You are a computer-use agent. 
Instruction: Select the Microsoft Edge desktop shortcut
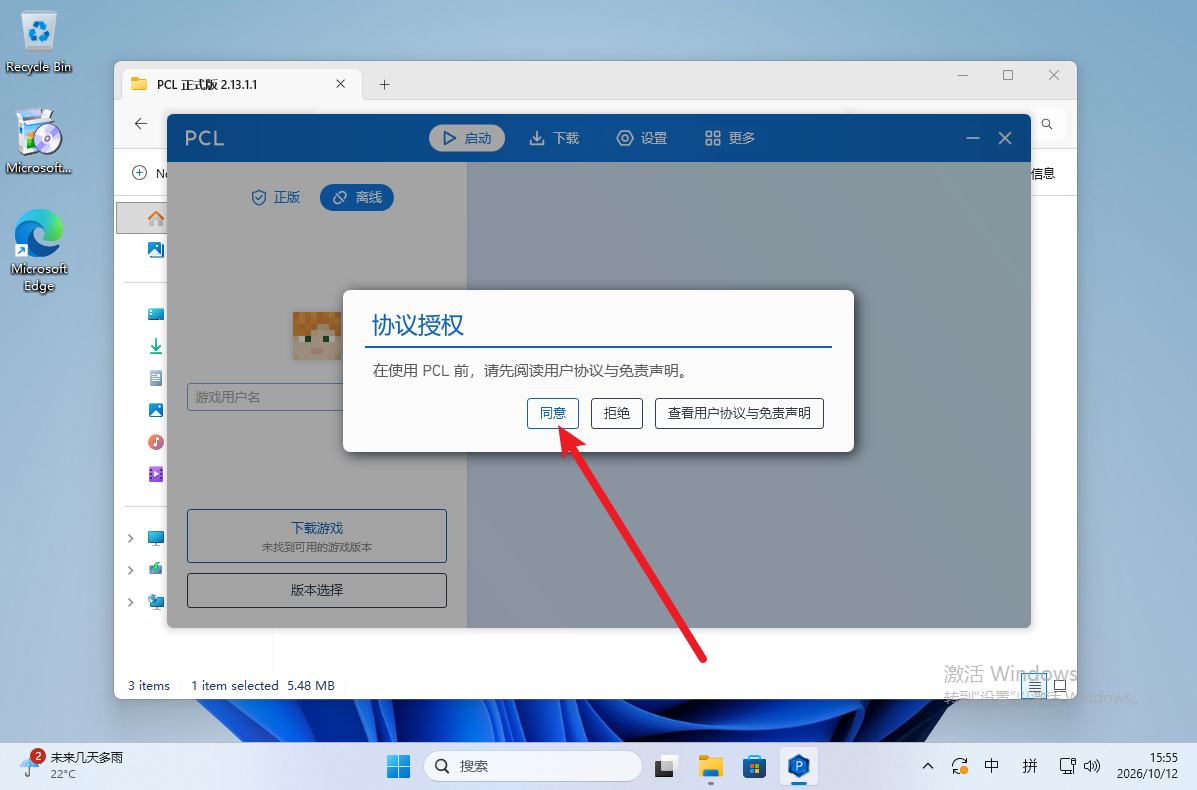[39, 251]
